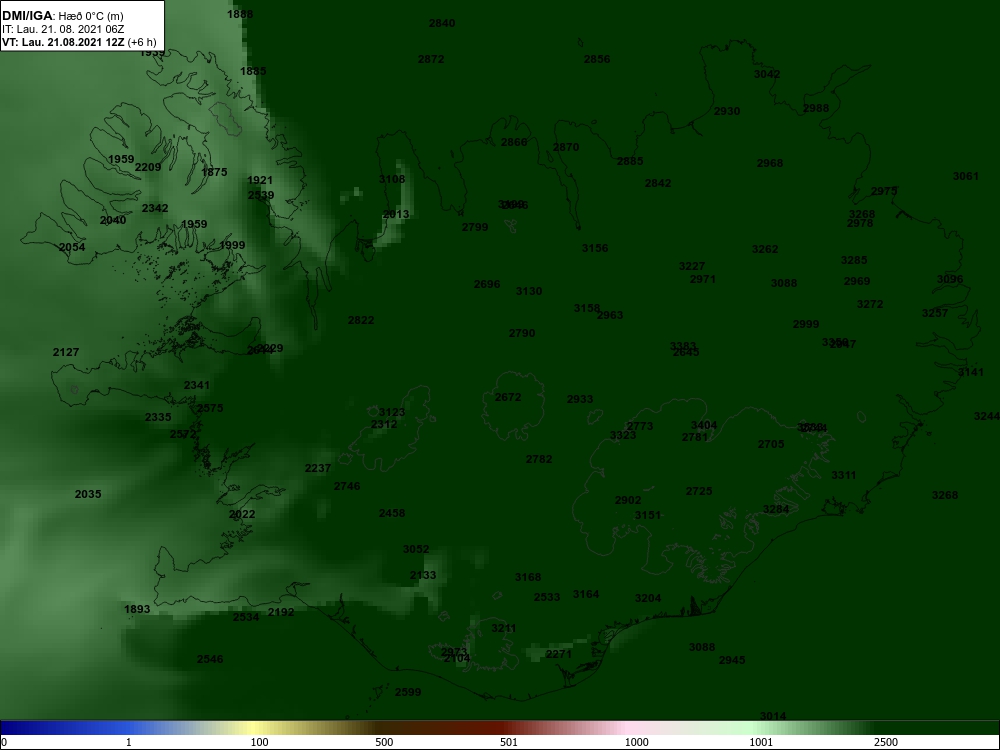
Task: Click the '100' label on the color scale
Action: tap(259, 742)
